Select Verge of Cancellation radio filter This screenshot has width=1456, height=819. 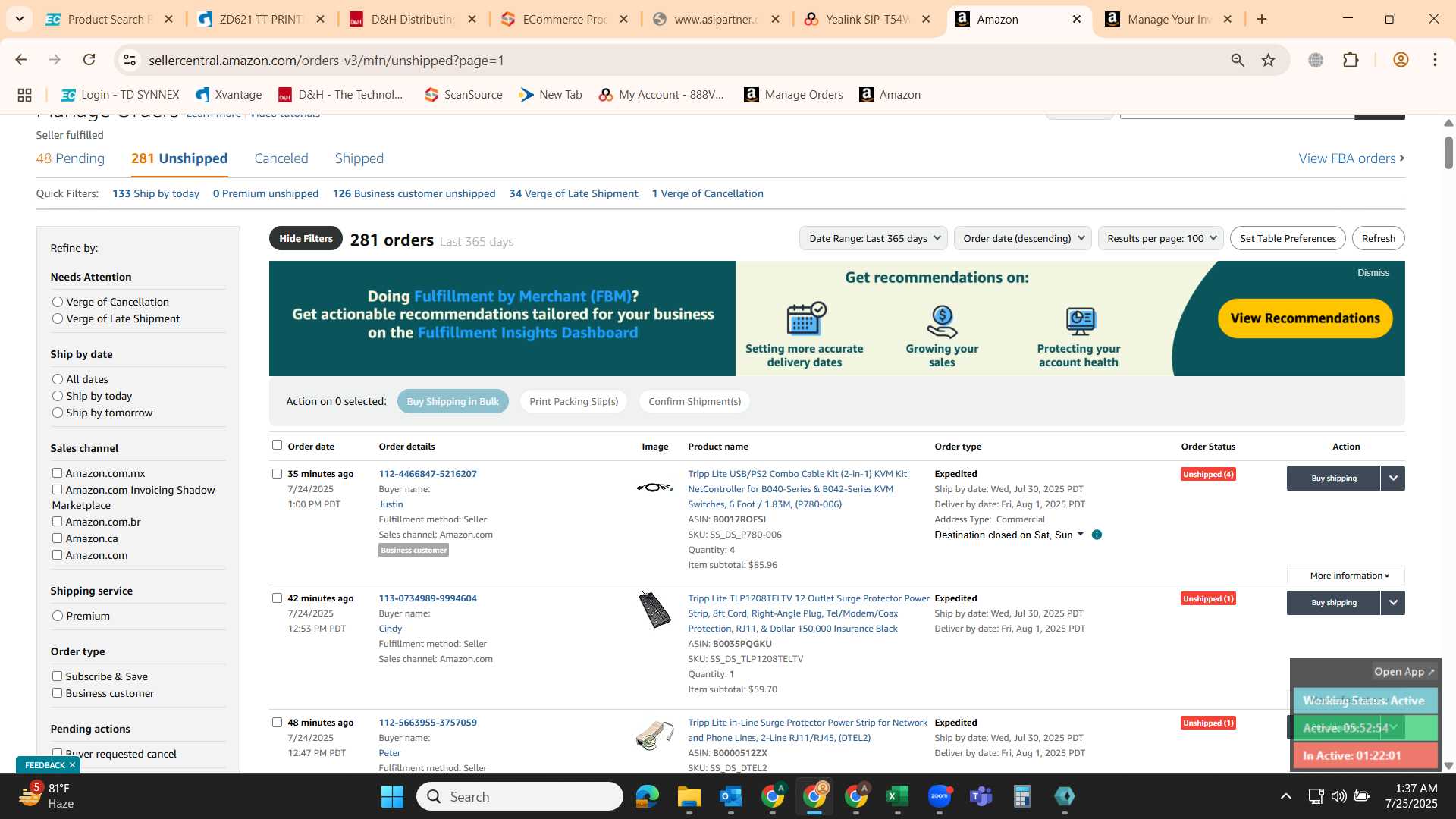pos(58,302)
